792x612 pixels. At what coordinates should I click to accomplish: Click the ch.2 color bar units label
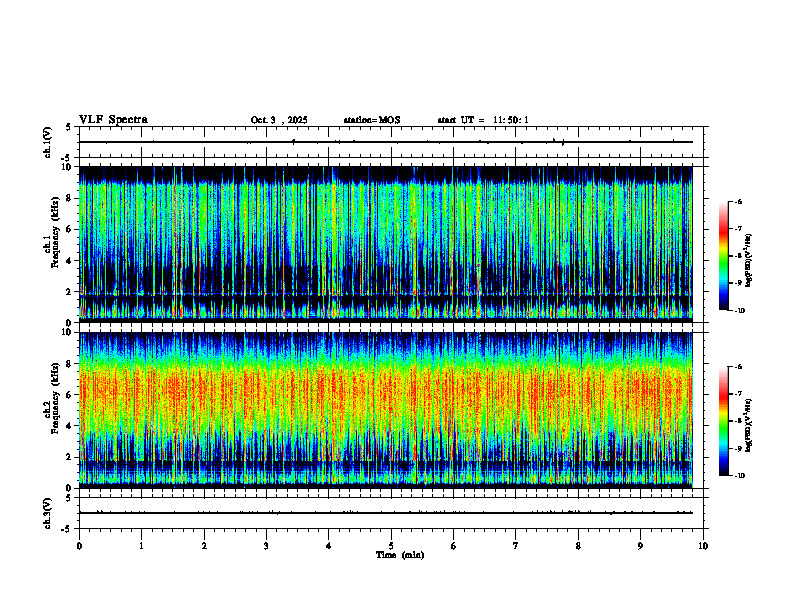coord(749,426)
